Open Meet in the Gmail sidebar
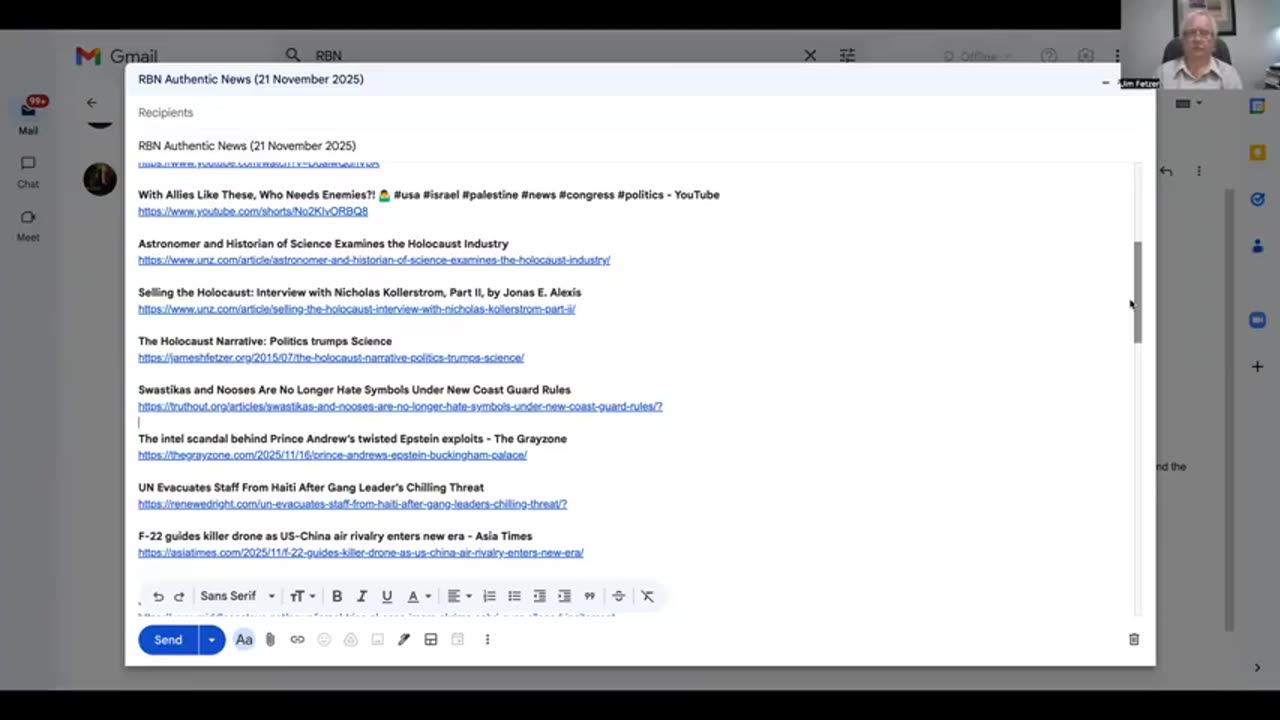 (28, 226)
